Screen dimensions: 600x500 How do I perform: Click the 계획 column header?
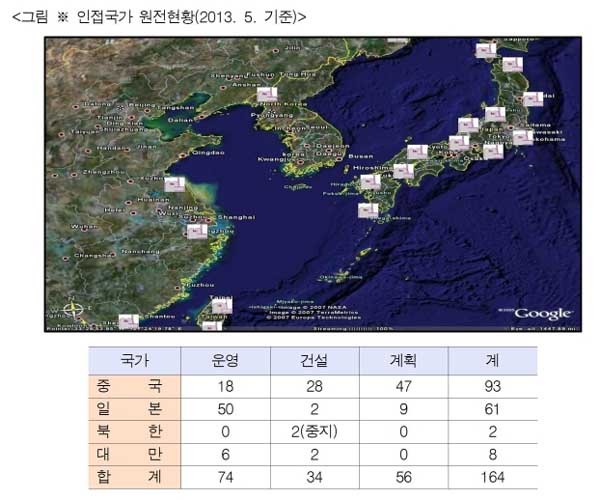click(x=403, y=360)
